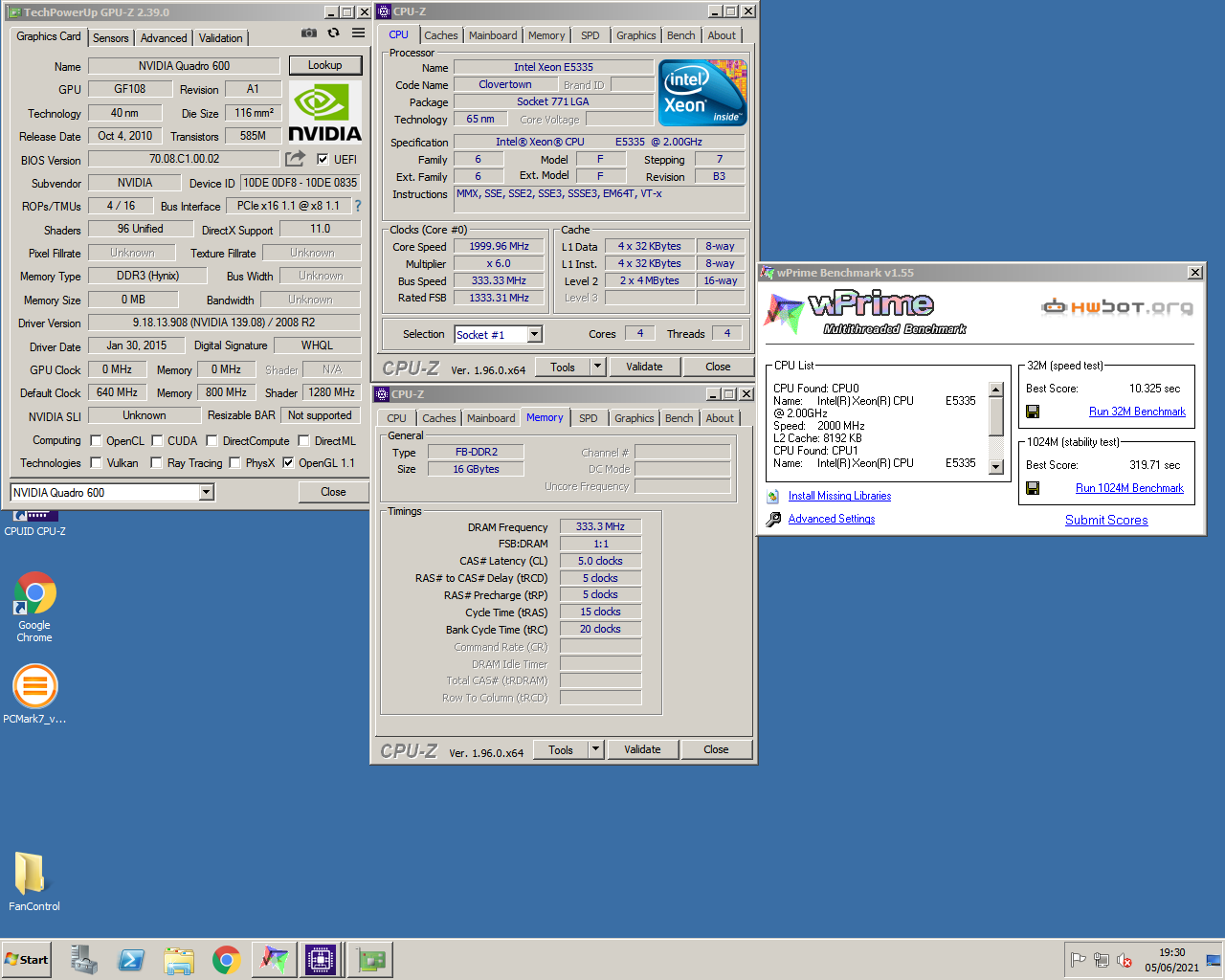Switch to CPU-Z in the taskbar
Screen dimensions: 1225x980
click(321, 960)
